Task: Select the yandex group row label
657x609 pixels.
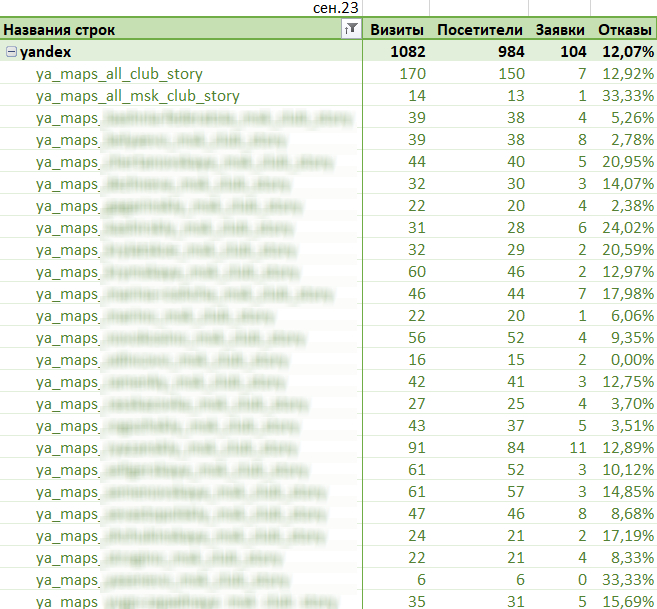Action: (x=45, y=52)
